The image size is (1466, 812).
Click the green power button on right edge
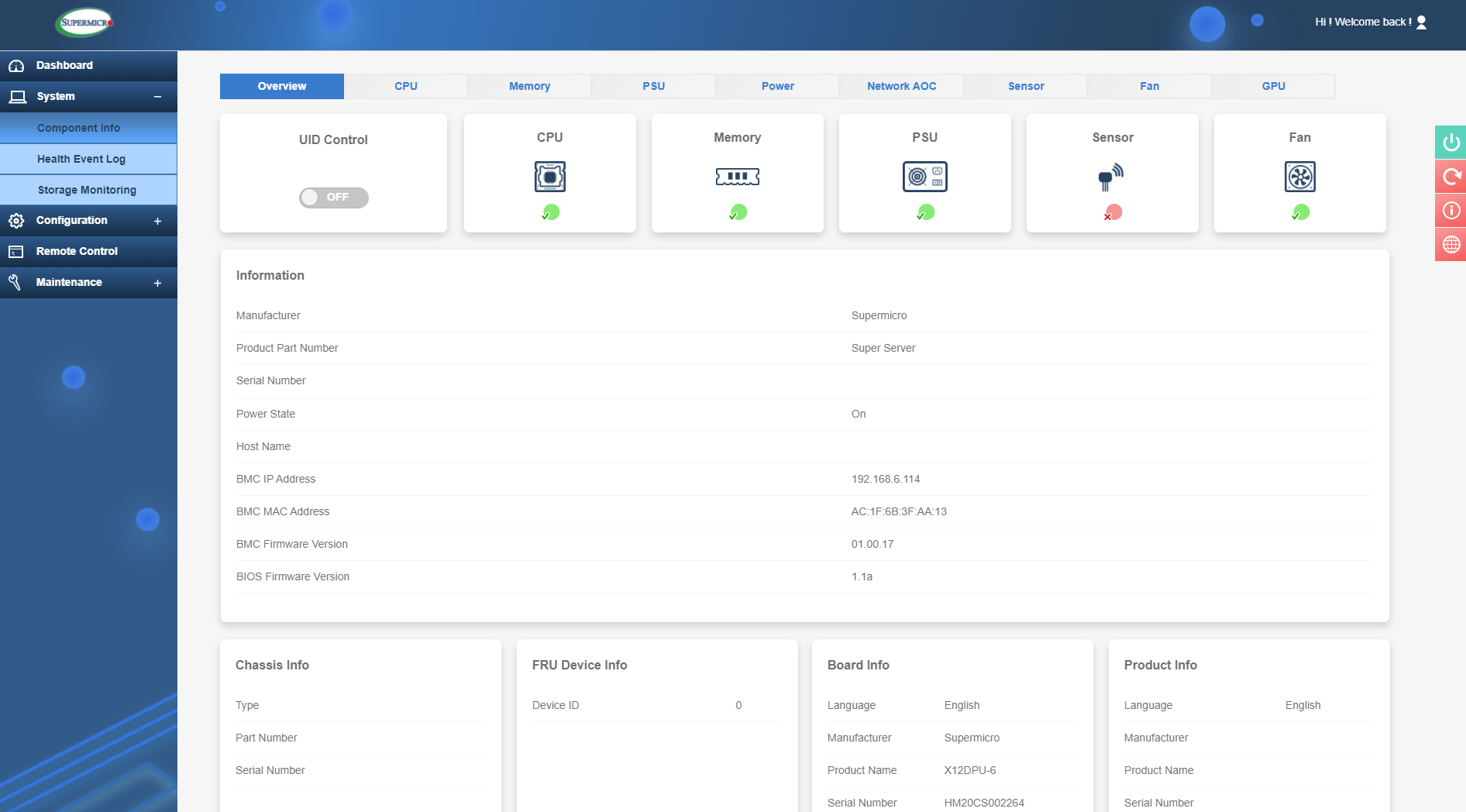pos(1451,143)
